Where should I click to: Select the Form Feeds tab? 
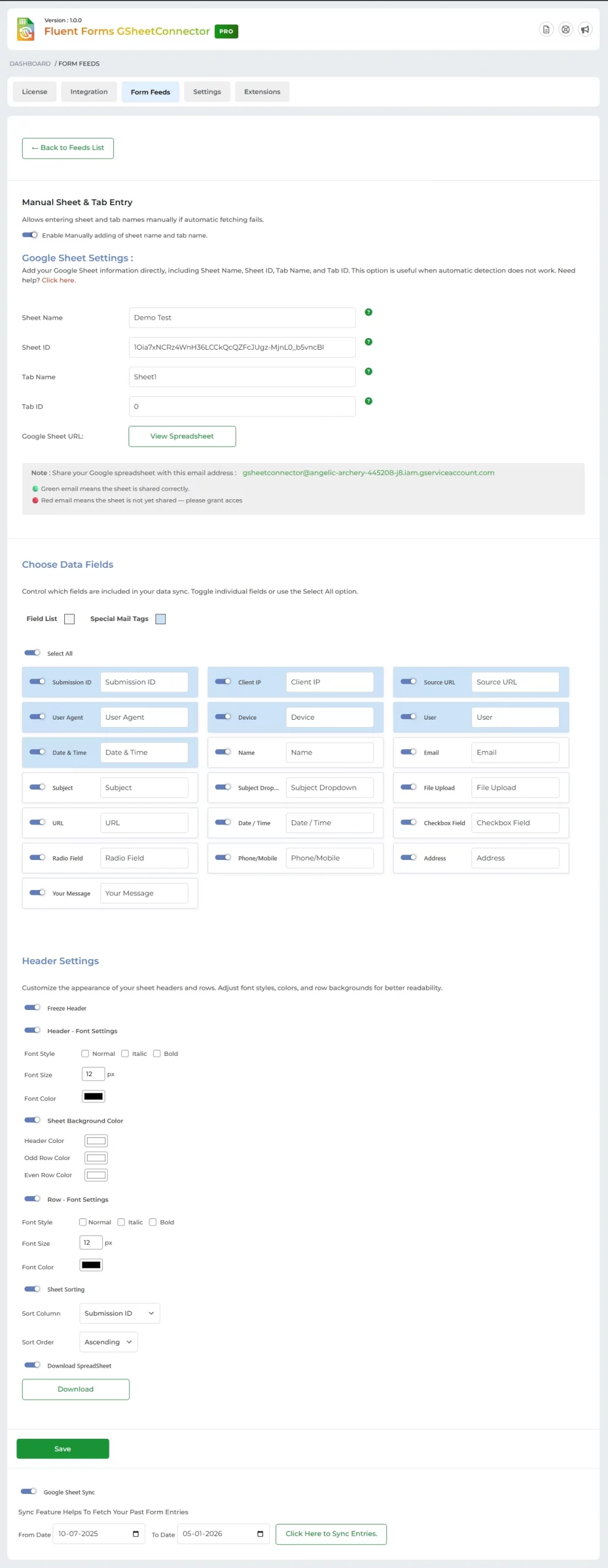point(151,92)
